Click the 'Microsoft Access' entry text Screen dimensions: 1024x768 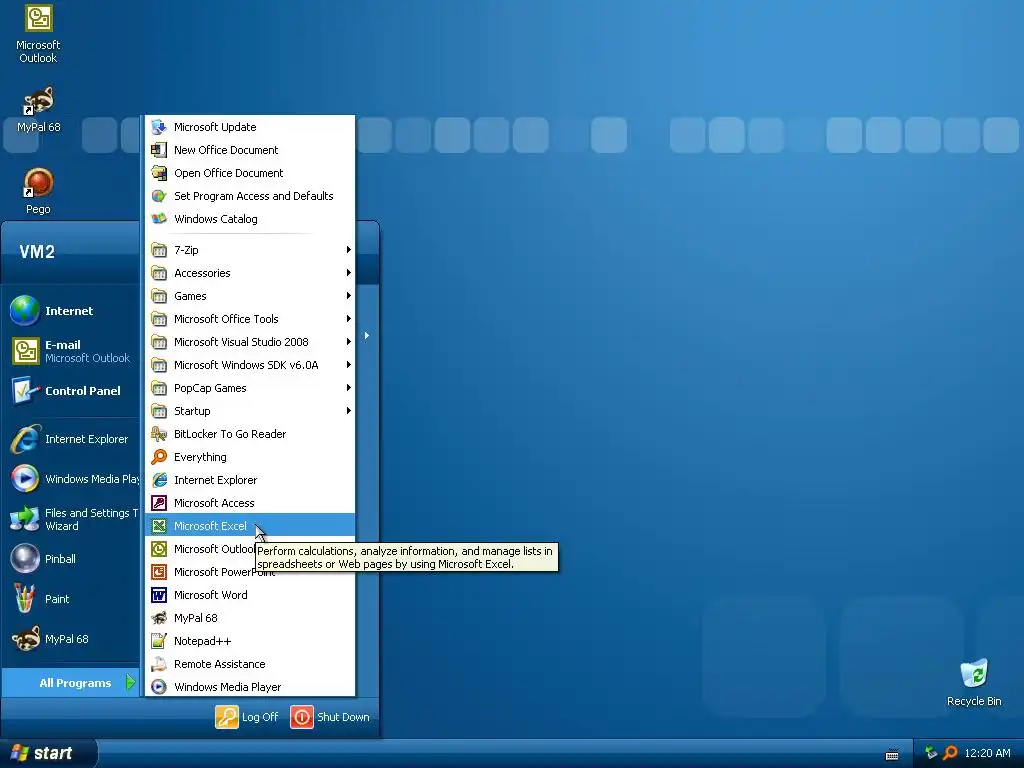coord(214,503)
